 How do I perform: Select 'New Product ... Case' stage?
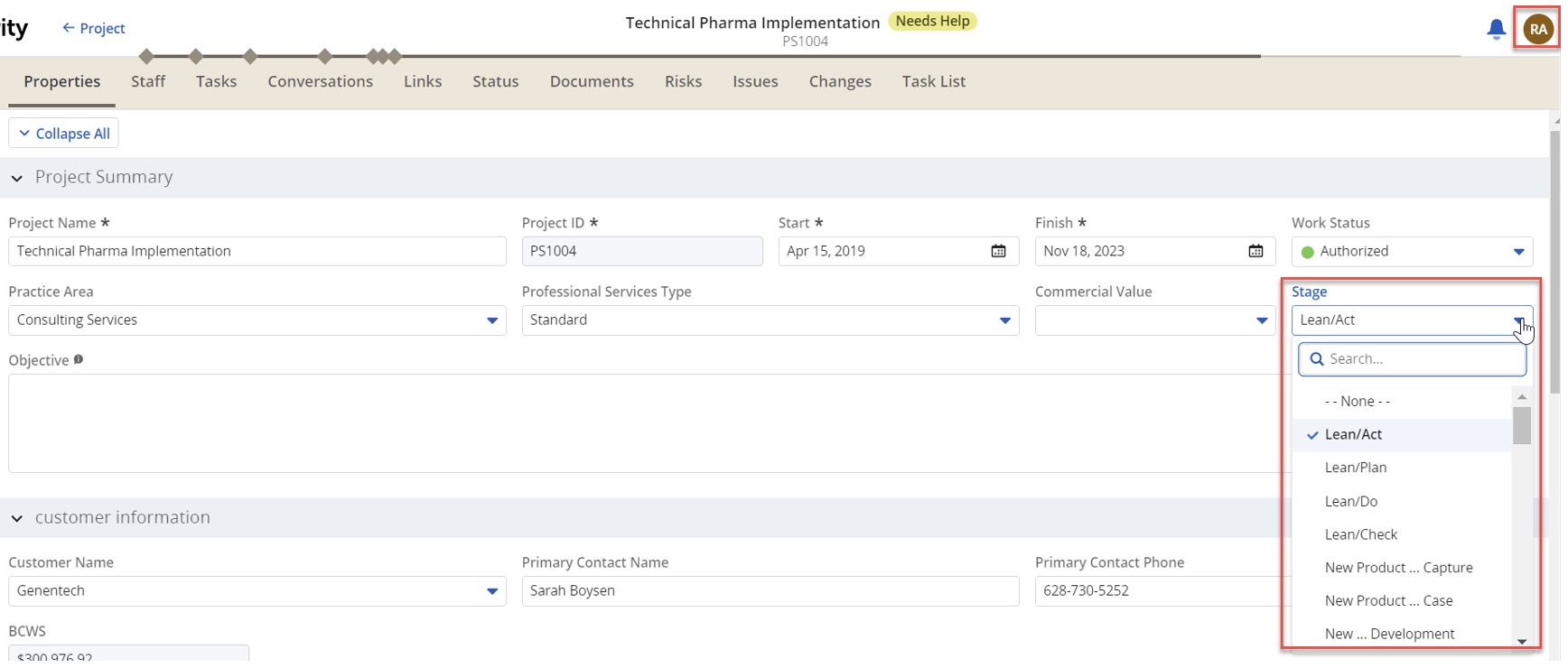[x=1402, y=601]
